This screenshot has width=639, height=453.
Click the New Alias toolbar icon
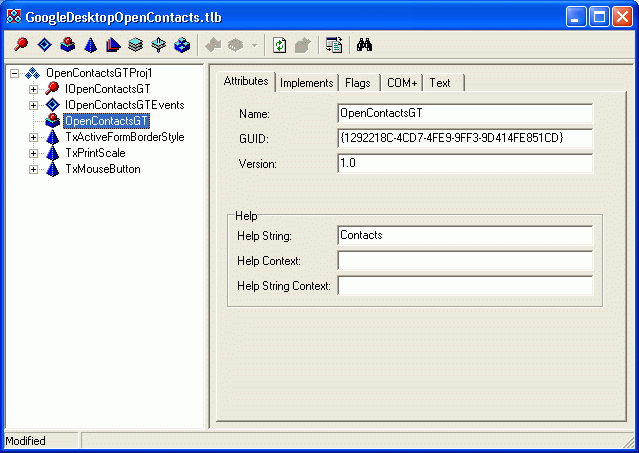pos(113,44)
